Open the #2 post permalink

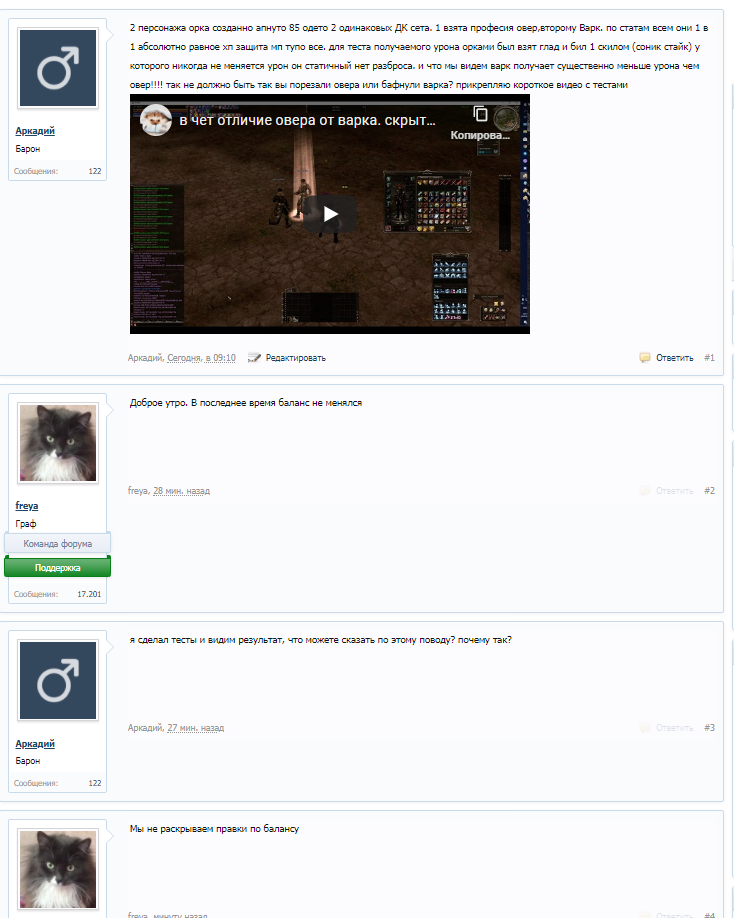pyautogui.click(x=709, y=491)
